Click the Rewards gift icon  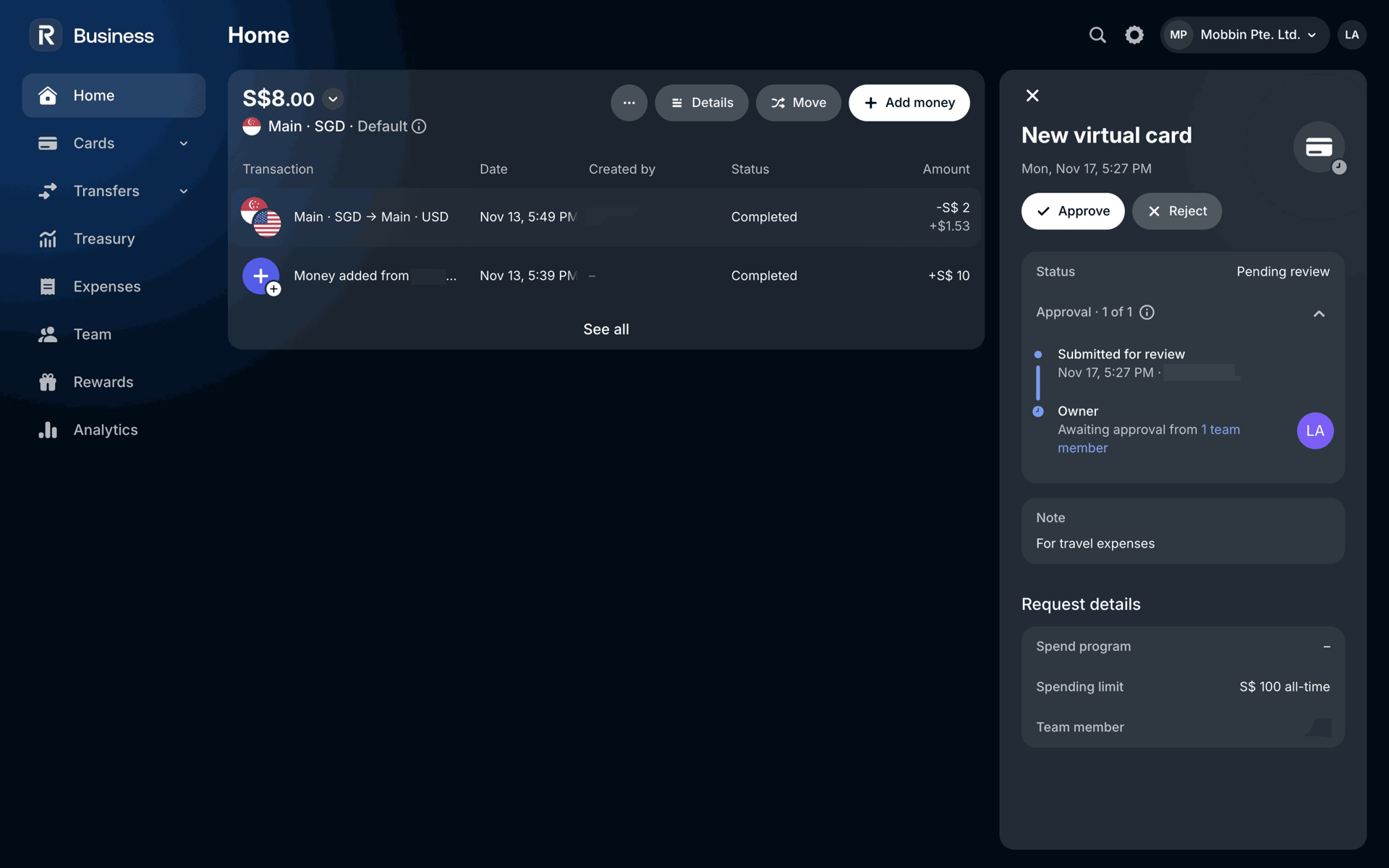click(48, 382)
